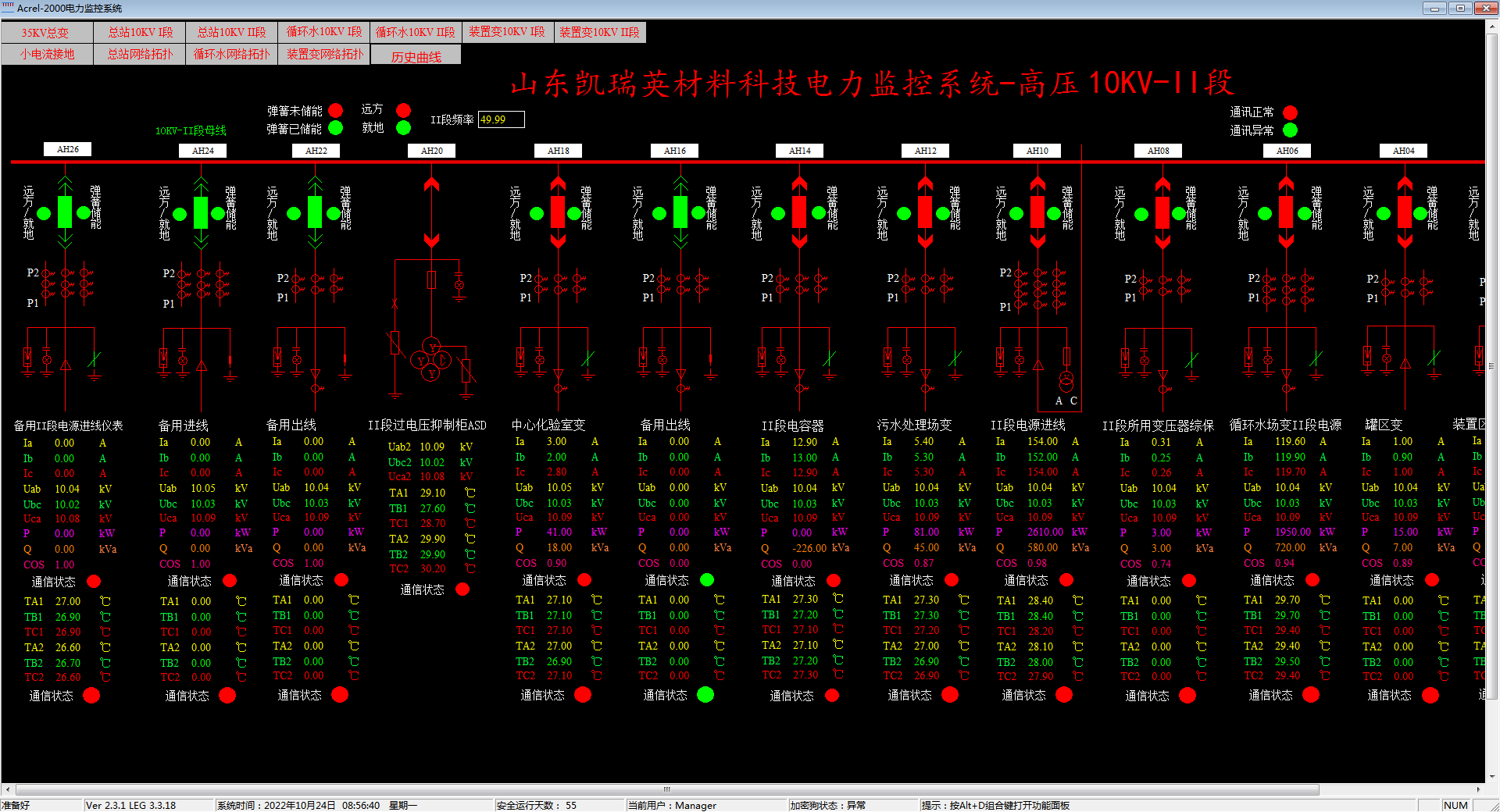
Task: Click the green circuit breaker under AH26
Action: 65,212
